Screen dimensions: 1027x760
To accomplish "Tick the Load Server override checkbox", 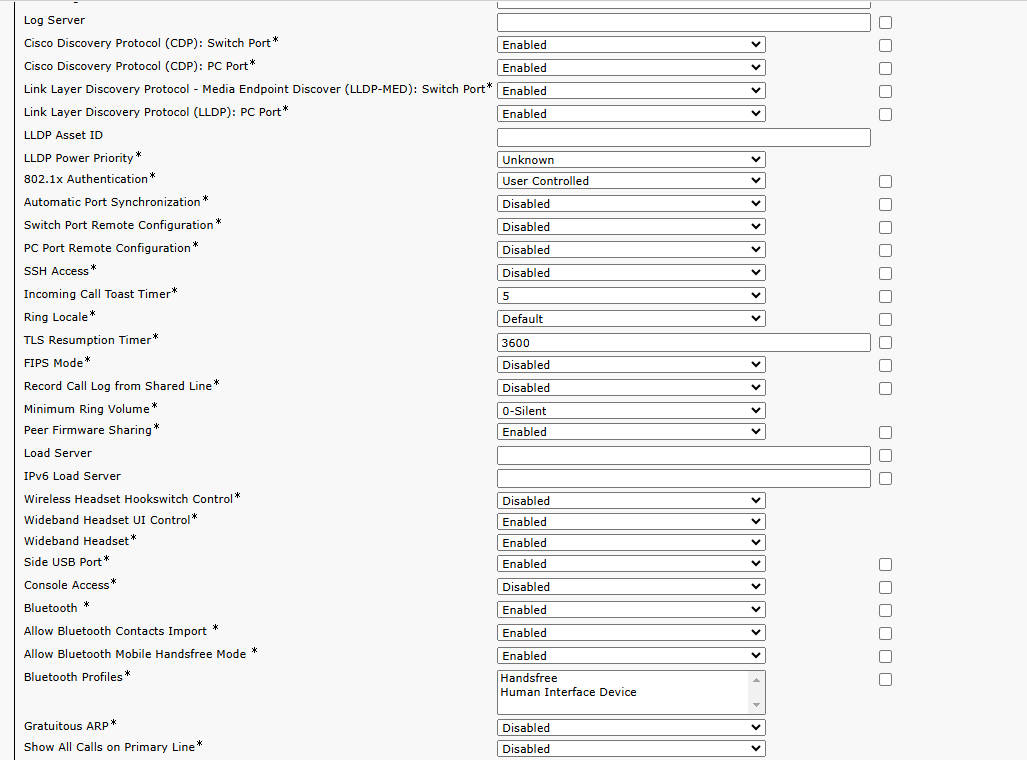I will tap(886, 455).
